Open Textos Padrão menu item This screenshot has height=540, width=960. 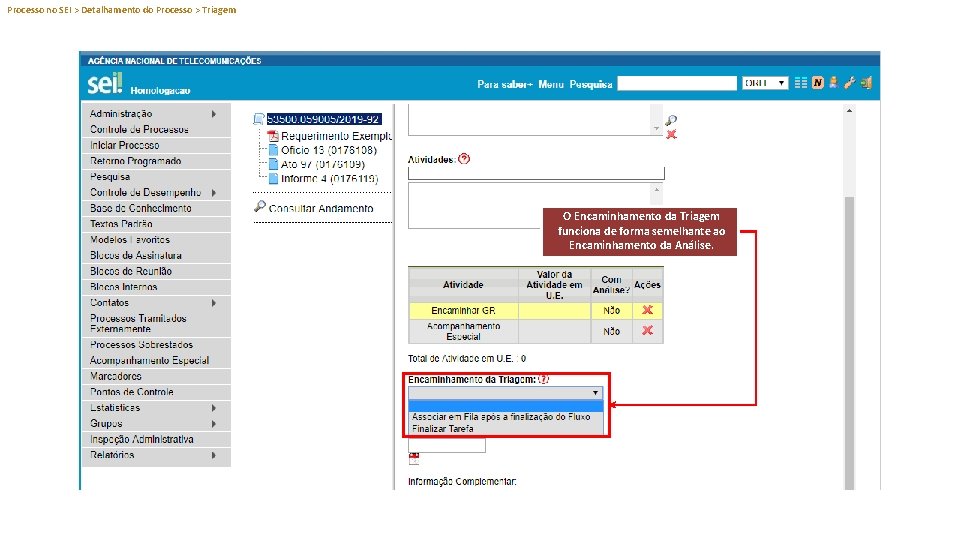pyautogui.click(x=156, y=224)
